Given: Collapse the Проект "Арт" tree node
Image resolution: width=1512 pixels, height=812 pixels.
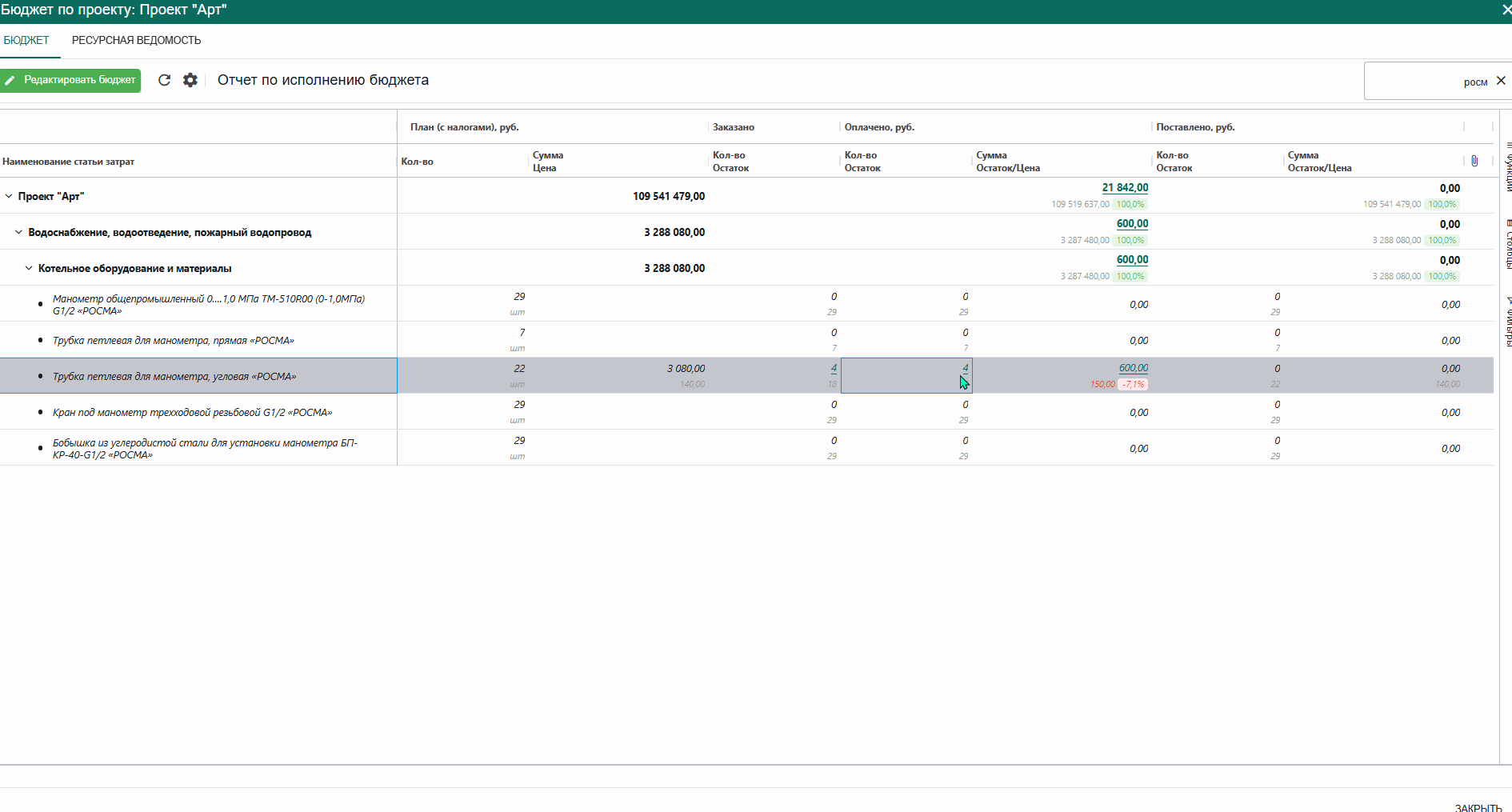Looking at the screenshot, I should [10, 196].
